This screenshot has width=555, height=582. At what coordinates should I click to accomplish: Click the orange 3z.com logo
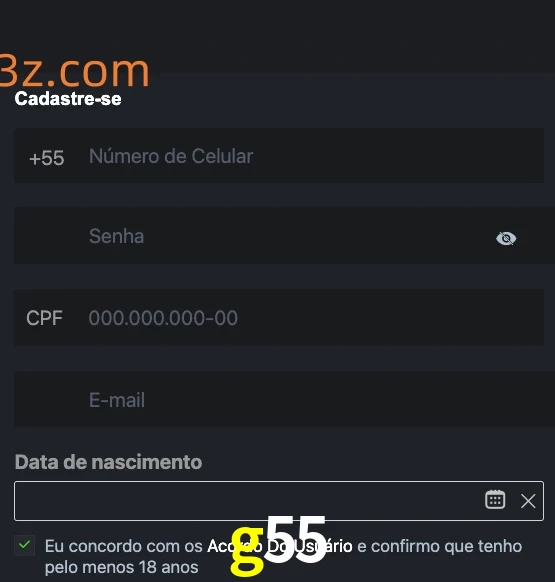click(x=74, y=71)
